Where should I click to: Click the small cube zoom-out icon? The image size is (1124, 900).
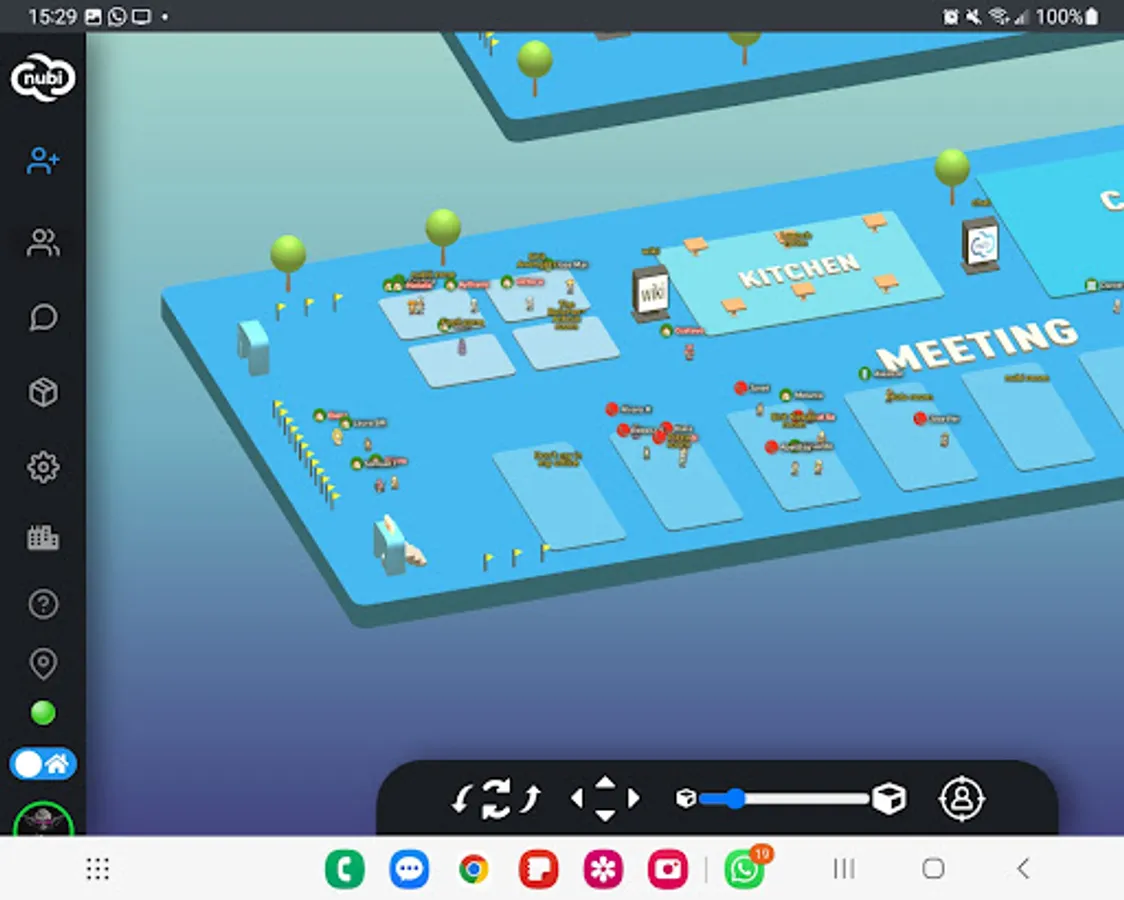(x=686, y=798)
